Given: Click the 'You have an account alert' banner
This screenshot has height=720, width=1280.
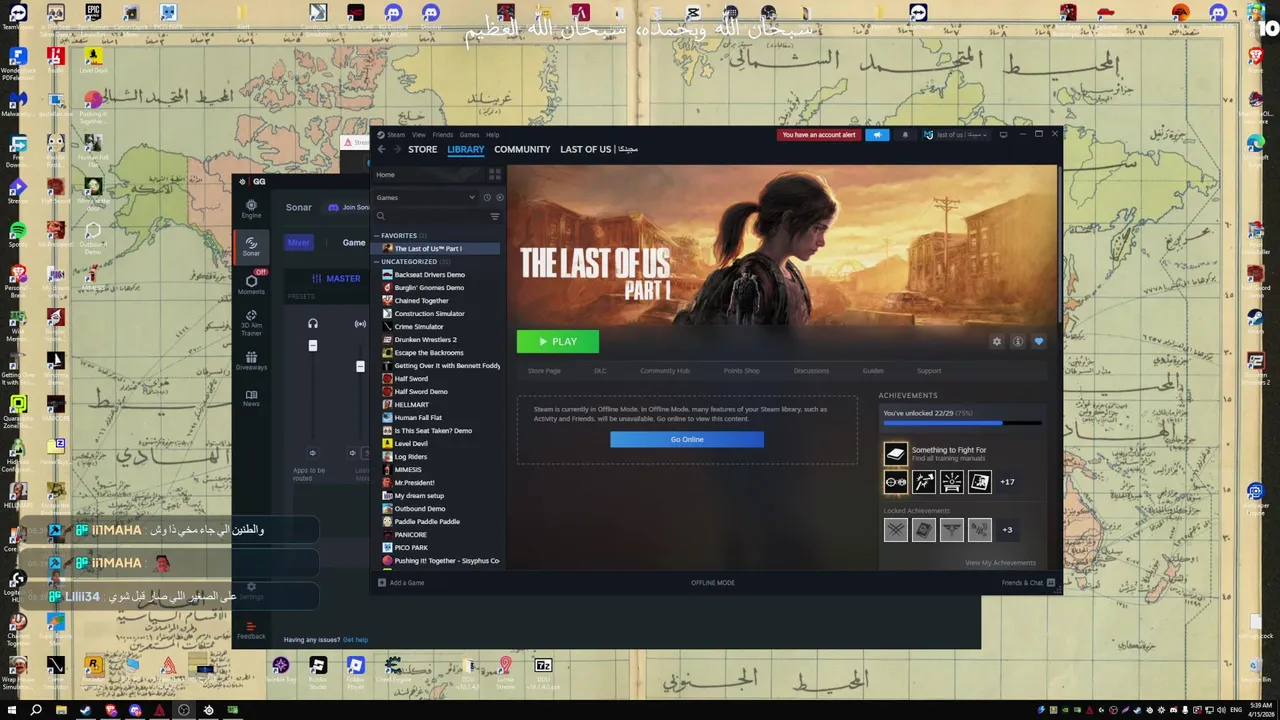Looking at the screenshot, I should coord(819,135).
